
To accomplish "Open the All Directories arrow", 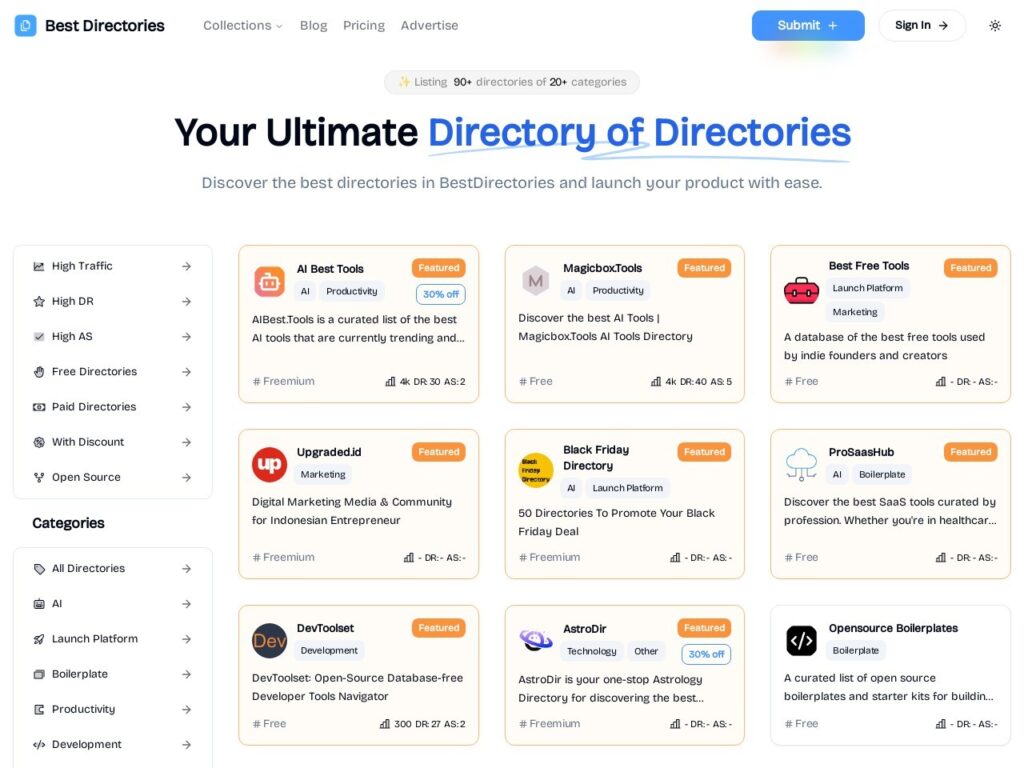I will point(187,569).
